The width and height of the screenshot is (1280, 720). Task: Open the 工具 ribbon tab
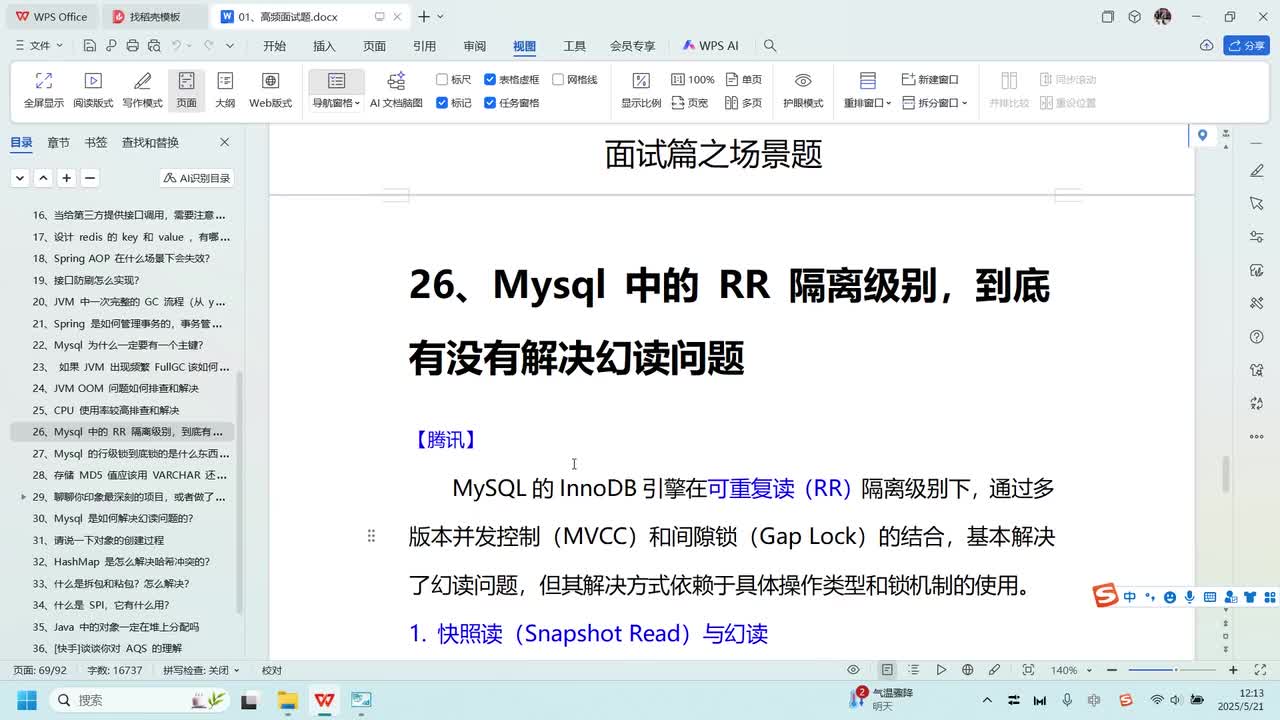pyautogui.click(x=574, y=46)
